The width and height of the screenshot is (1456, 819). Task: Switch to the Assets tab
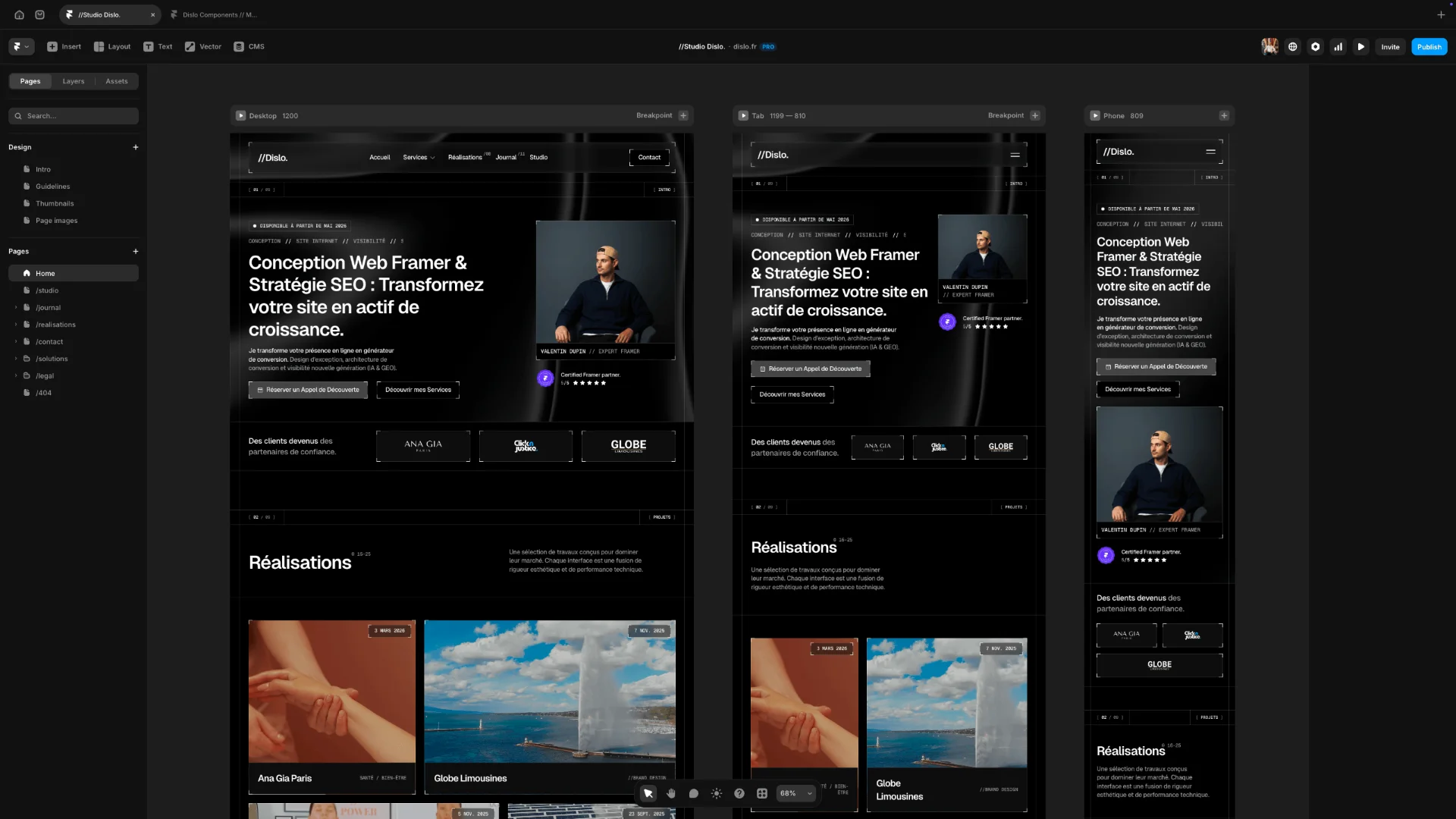117,81
